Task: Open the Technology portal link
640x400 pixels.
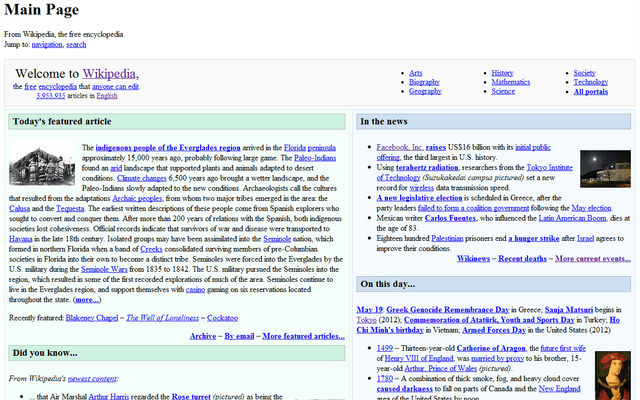Action: (x=591, y=82)
